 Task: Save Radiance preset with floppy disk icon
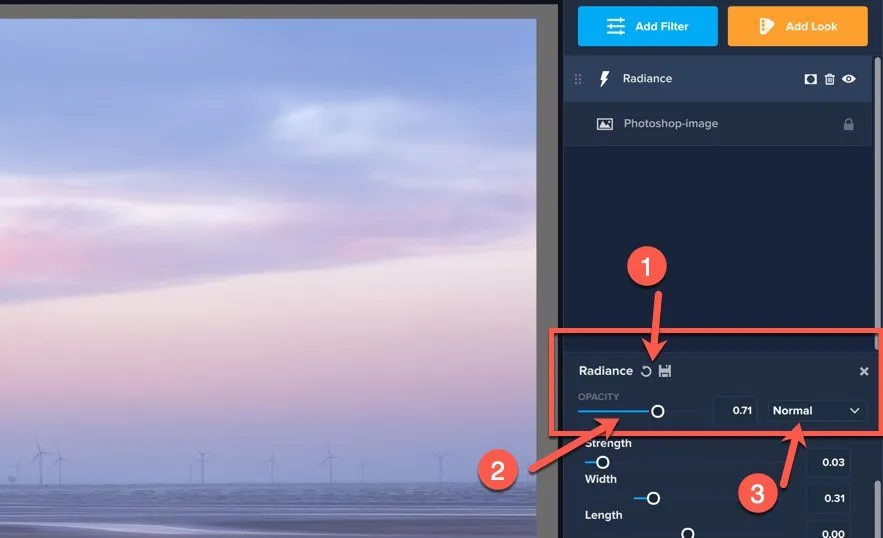click(665, 371)
